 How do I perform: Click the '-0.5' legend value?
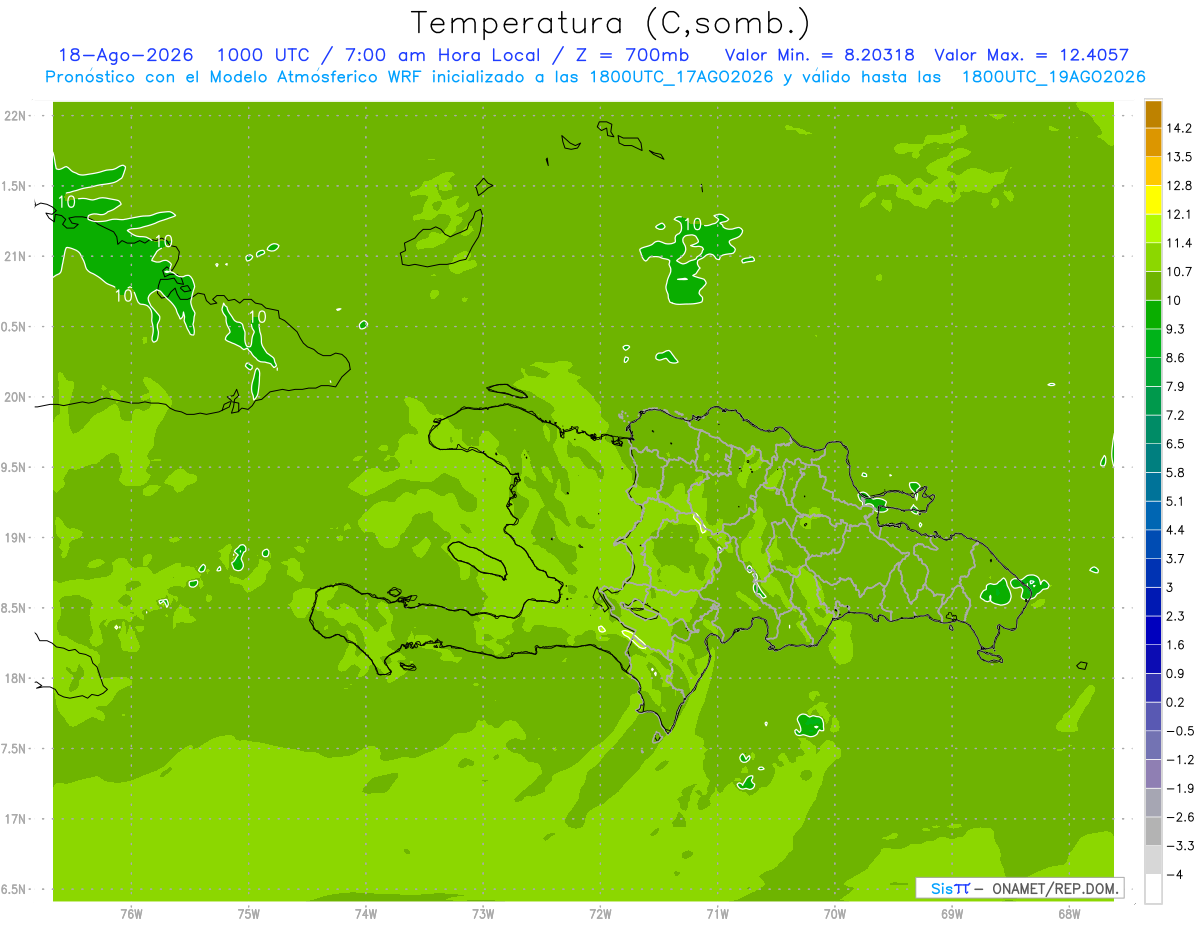click(x=1180, y=731)
